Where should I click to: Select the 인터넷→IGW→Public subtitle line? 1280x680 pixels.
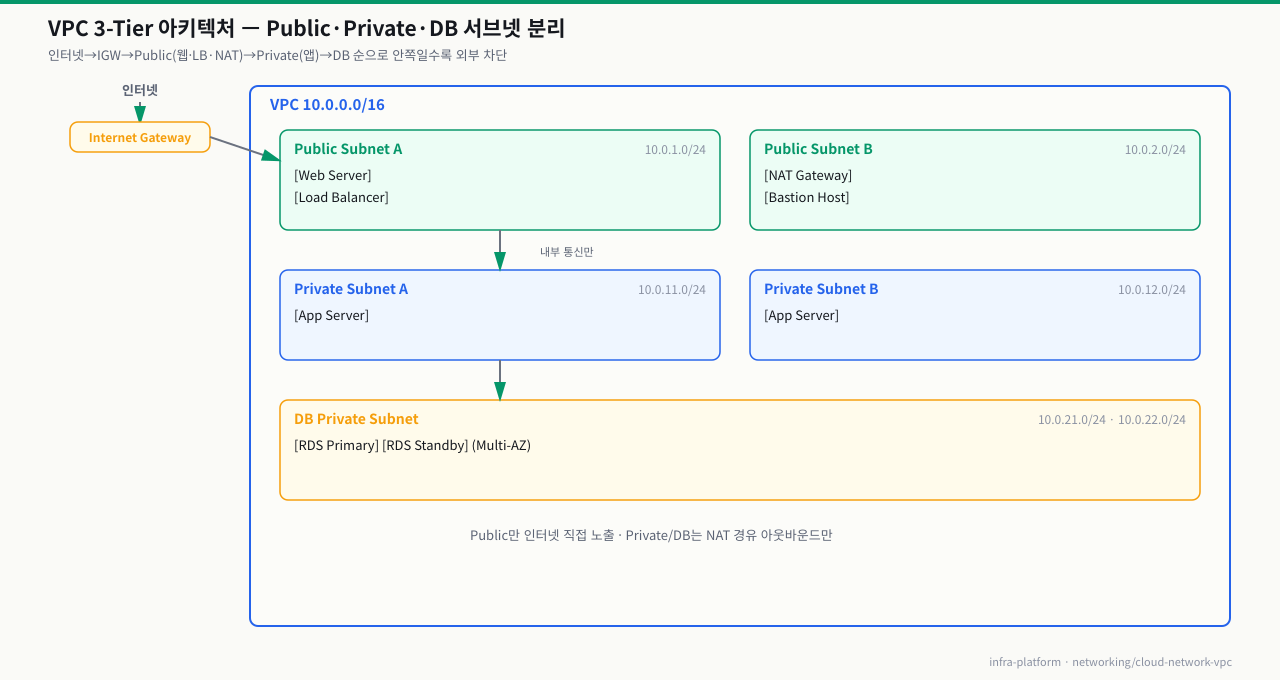pyautogui.click(x=277, y=55)
